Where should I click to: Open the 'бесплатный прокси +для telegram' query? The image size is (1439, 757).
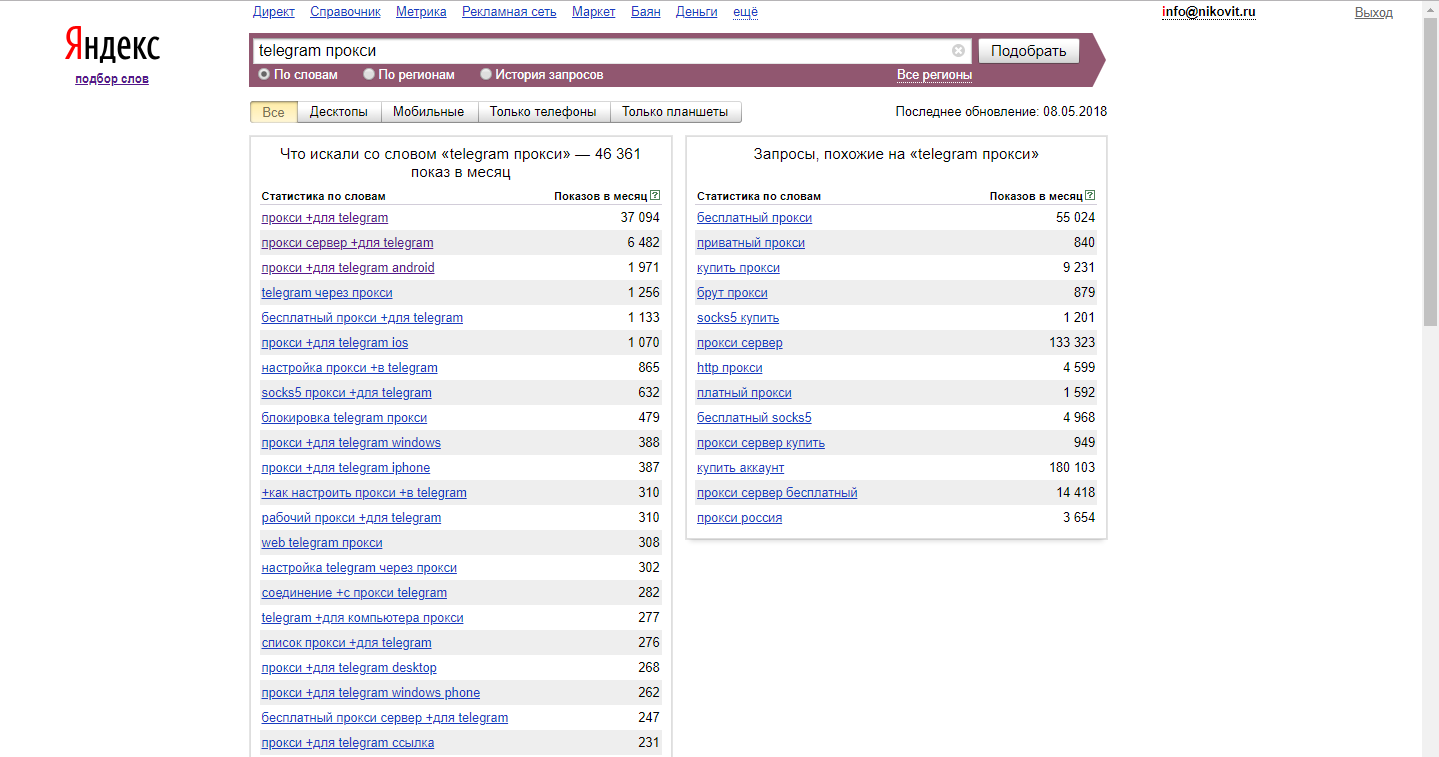[362, 318]
